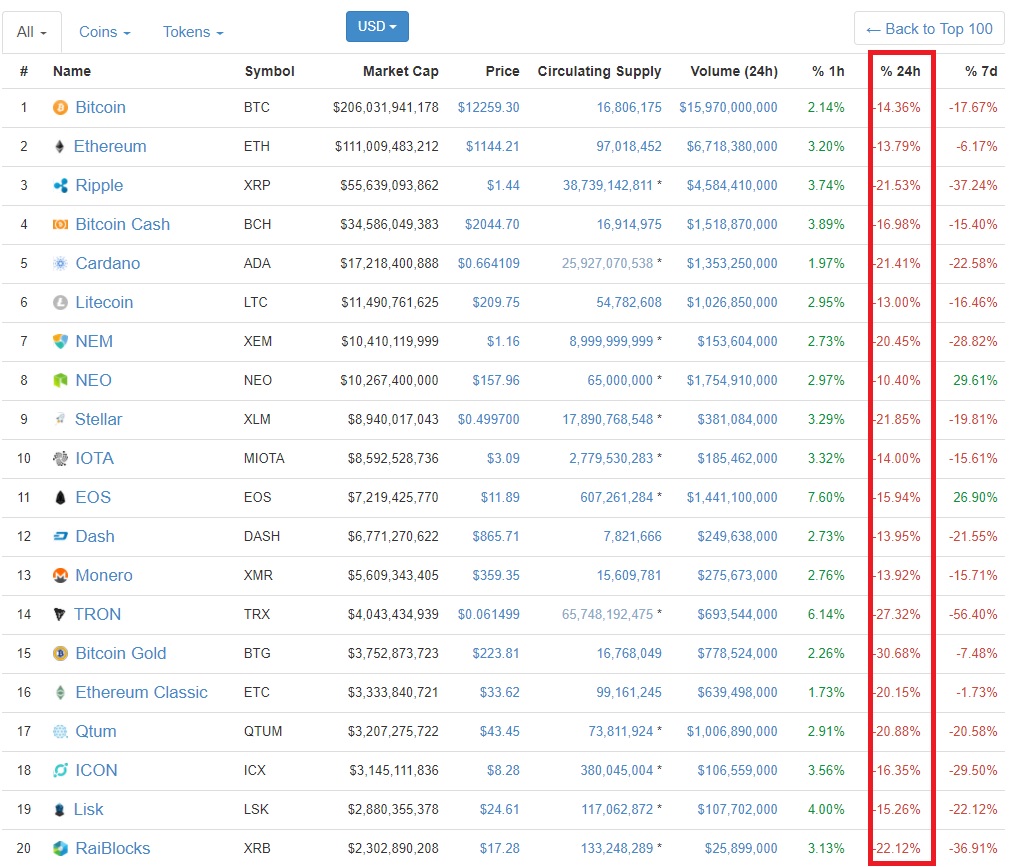Screen dimensions: 1032x867
Task: Open the Ethereum name link
Action: coord(110,146)
